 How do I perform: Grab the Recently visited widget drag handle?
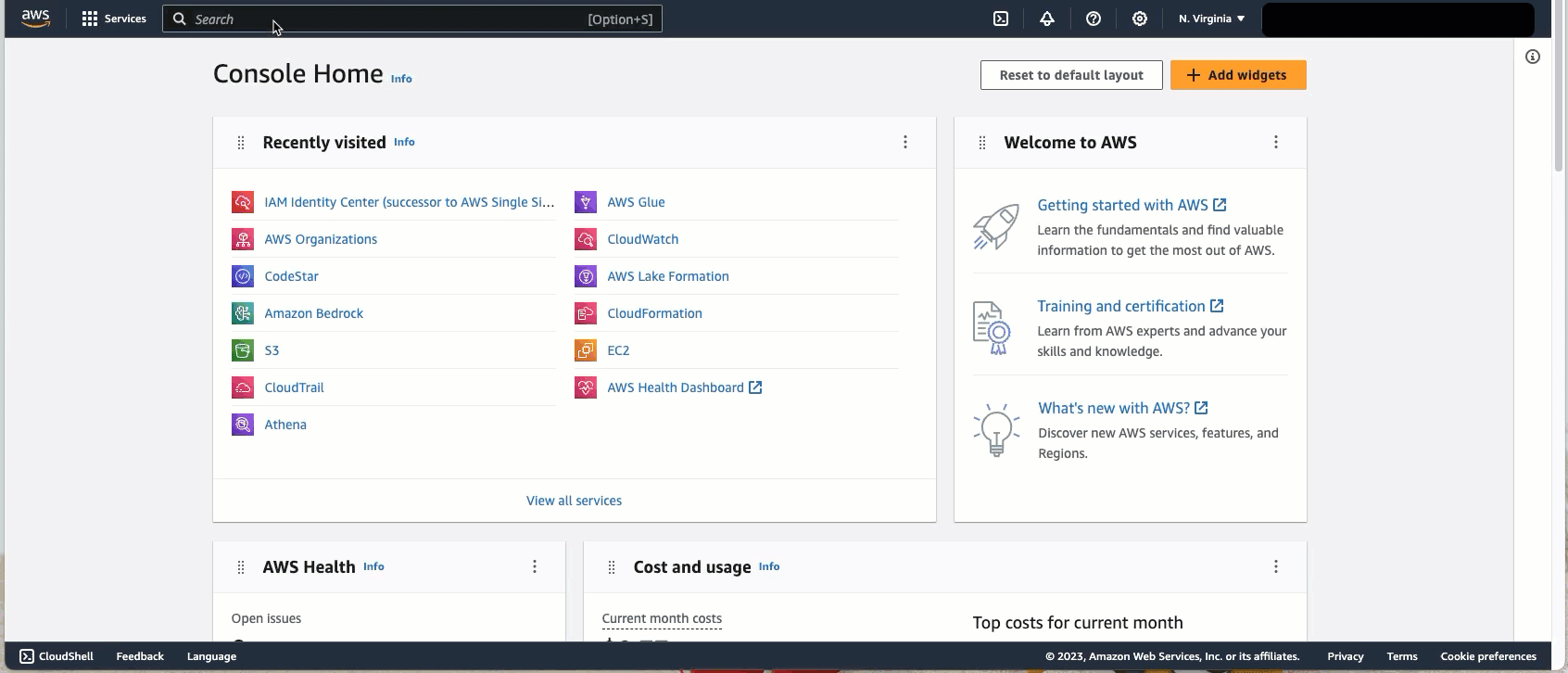[241, 143]
